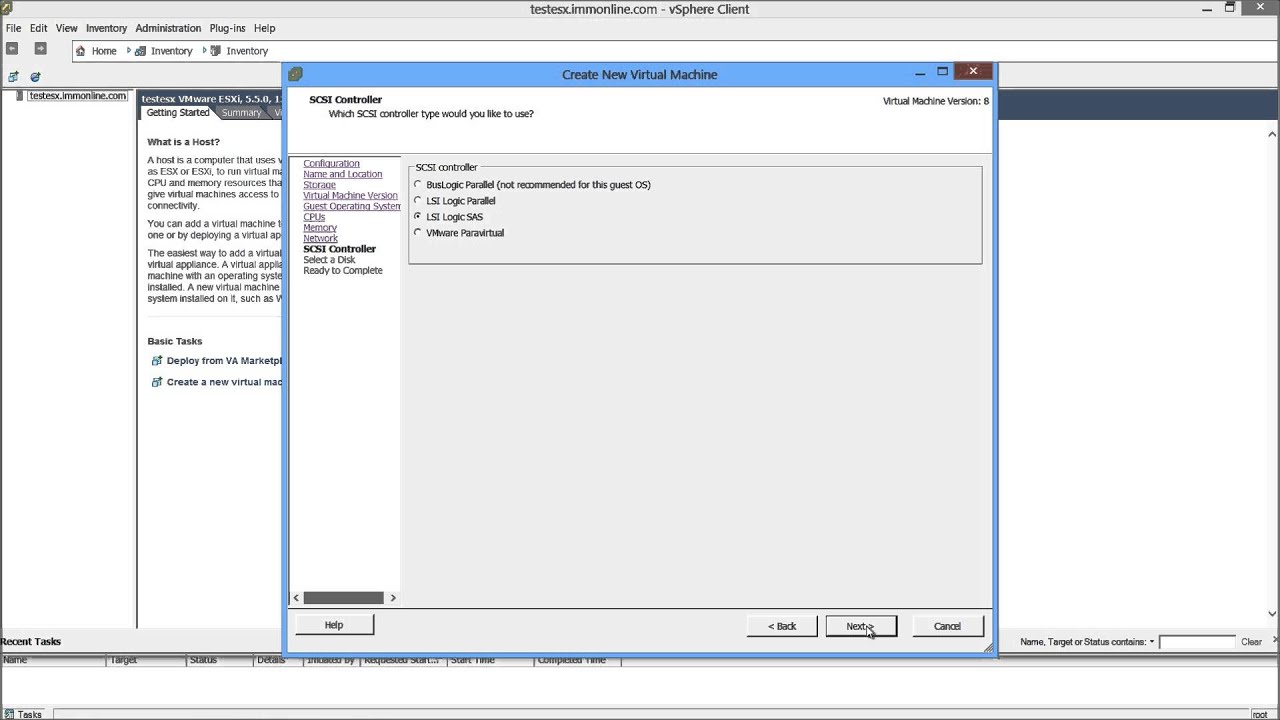Click the Home breadcrumb label
The image size is (1280, 720).
104,51
